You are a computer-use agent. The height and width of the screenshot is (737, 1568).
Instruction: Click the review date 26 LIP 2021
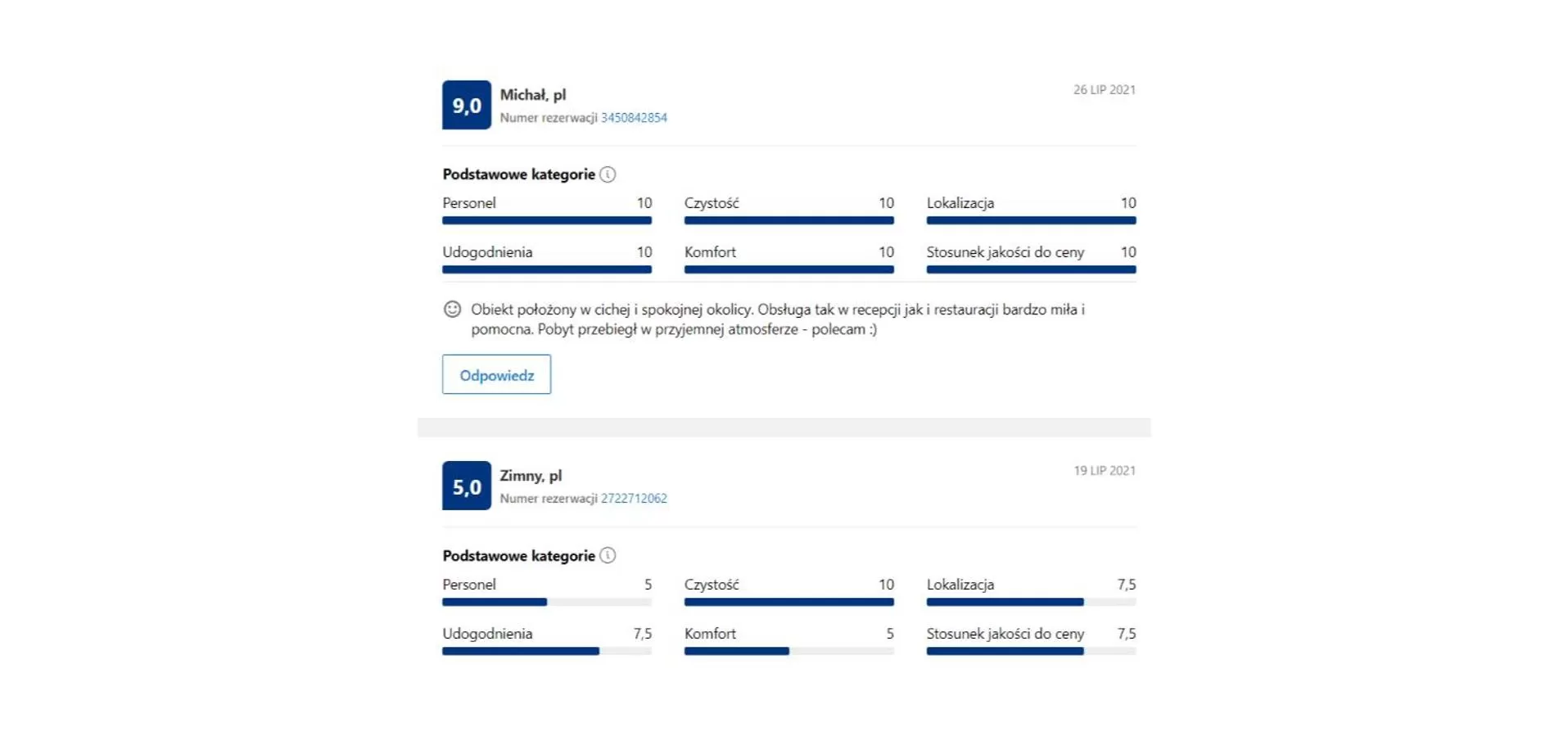click(1104, 90)
